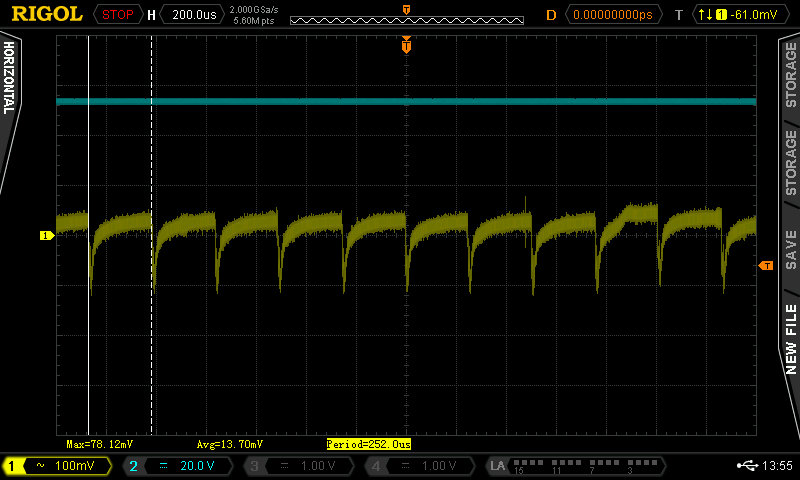Screen dimensions: 800x480
Task: Click the H horizontal label
Action: pyautogui.click(x=151, y=15)
